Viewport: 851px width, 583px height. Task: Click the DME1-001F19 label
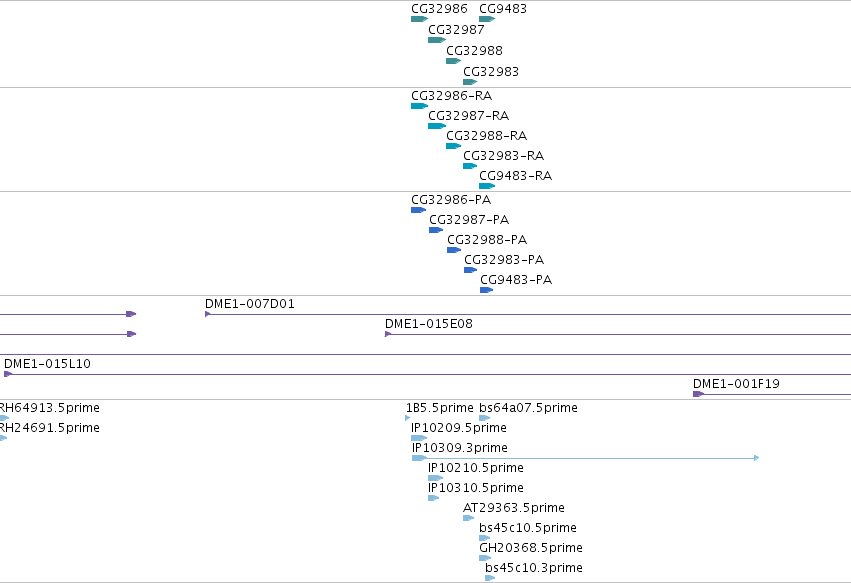[x=736, y=384]
